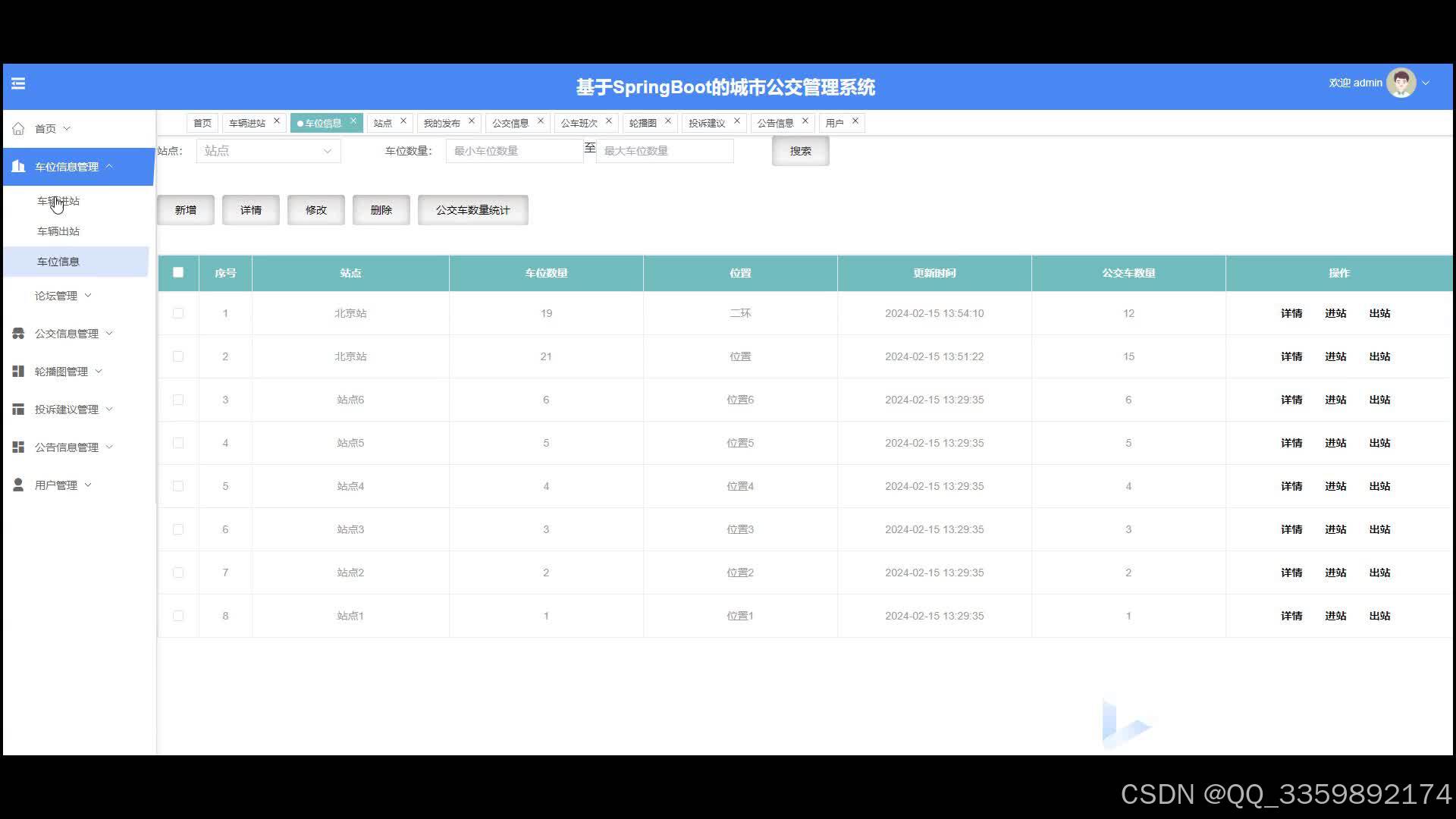Switch to the 公车班次 tab
The image size is (1456, 819).
point(579,123)
